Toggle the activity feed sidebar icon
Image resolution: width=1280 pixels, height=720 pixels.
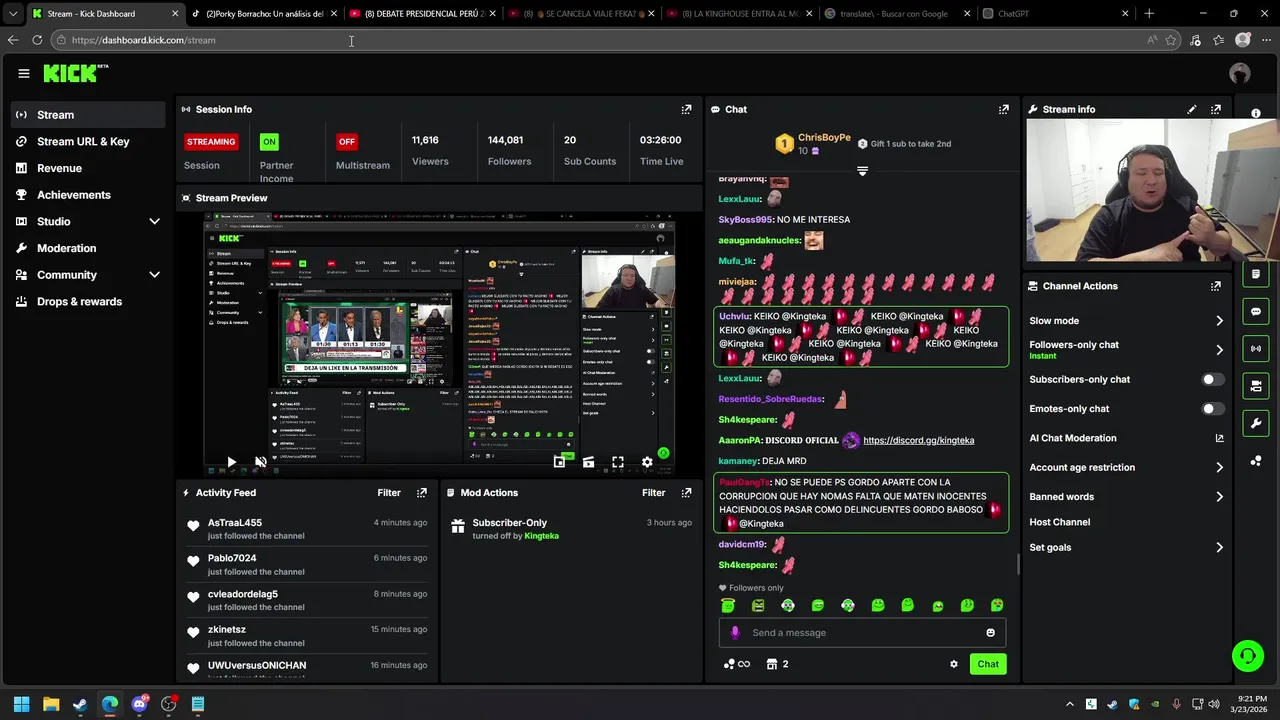click(1256, 274)
